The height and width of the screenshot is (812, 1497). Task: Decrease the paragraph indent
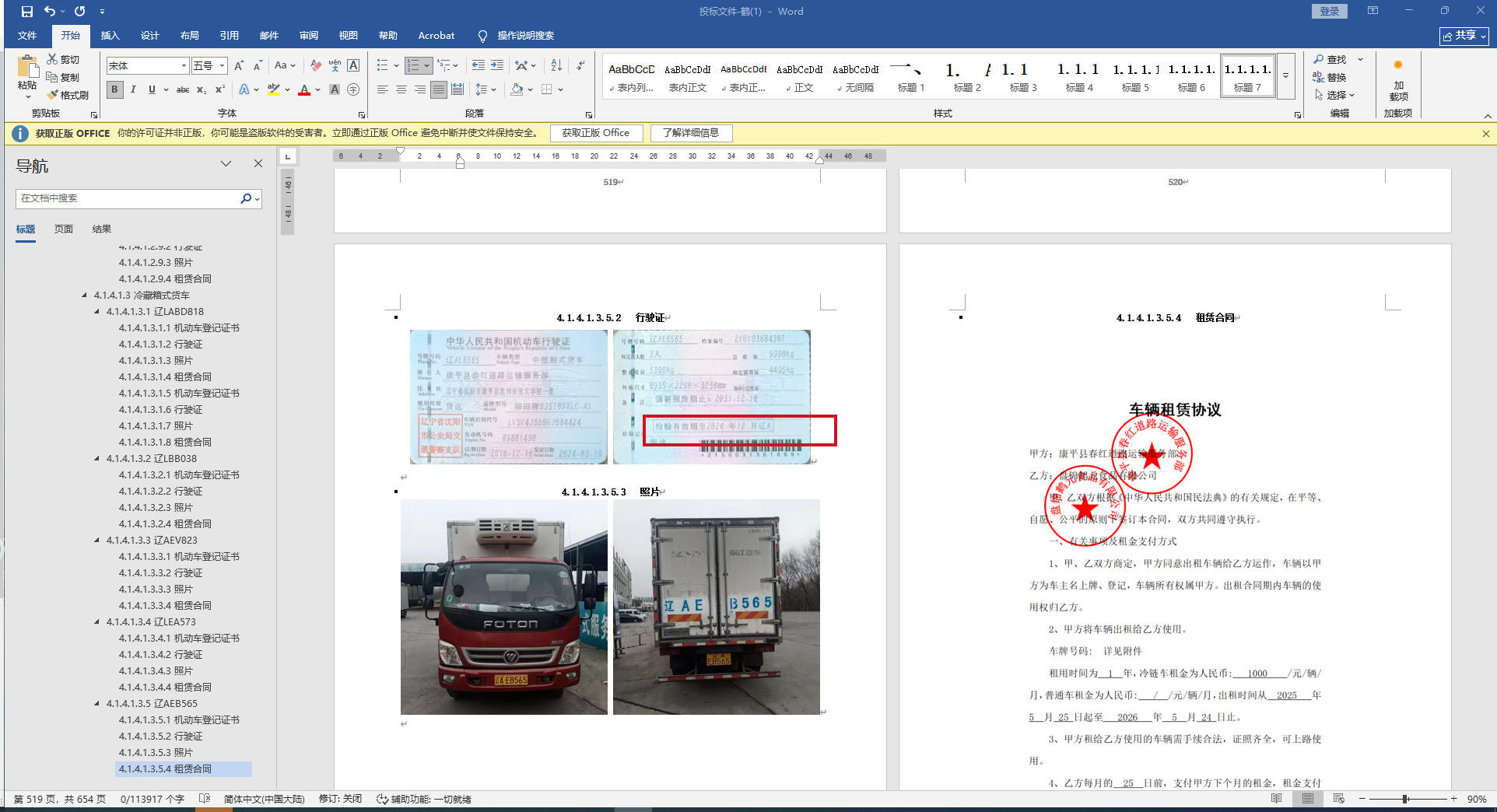(x=478, y=65)
